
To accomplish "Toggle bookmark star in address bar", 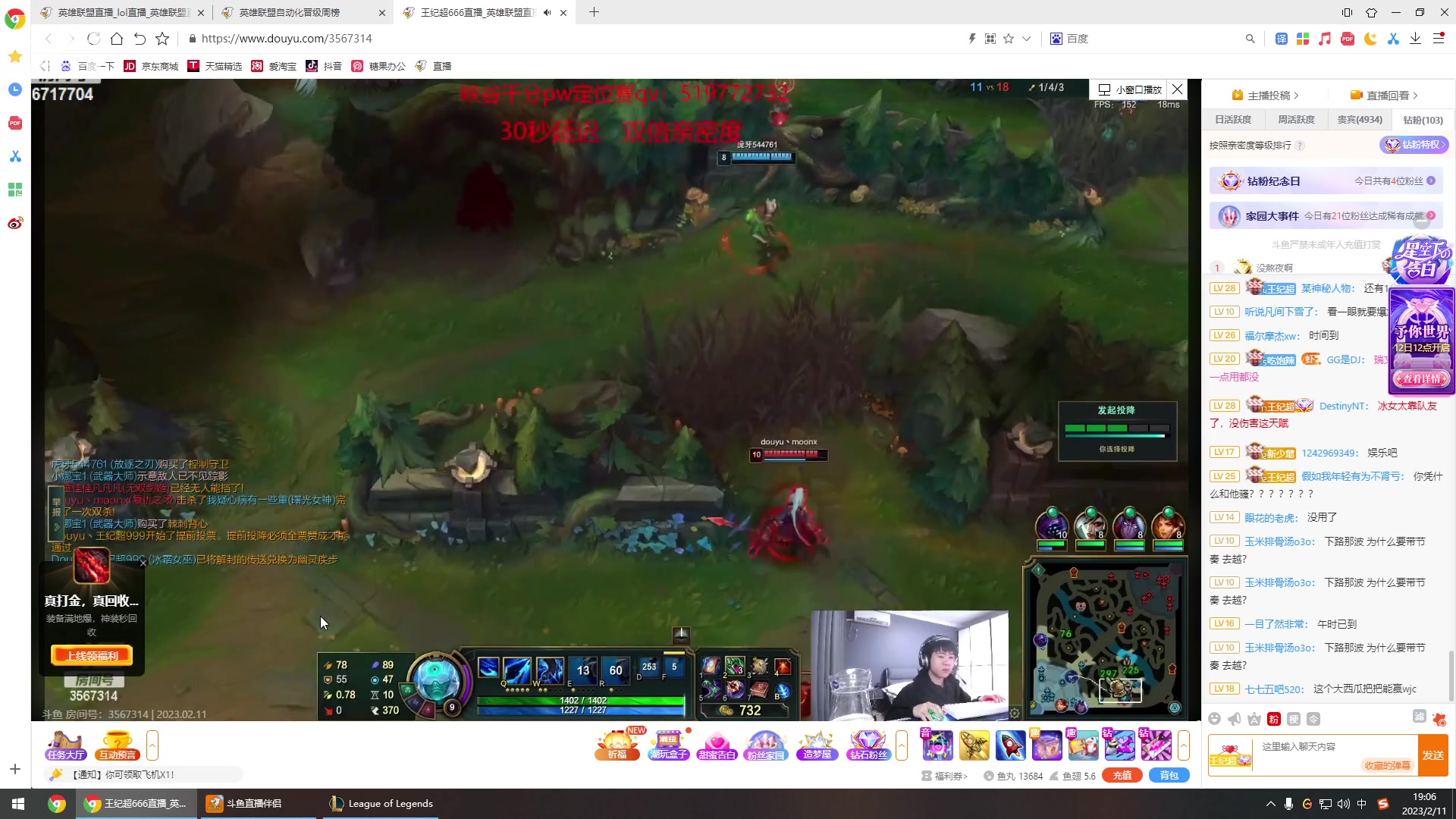I will [x=1009, y=39].
